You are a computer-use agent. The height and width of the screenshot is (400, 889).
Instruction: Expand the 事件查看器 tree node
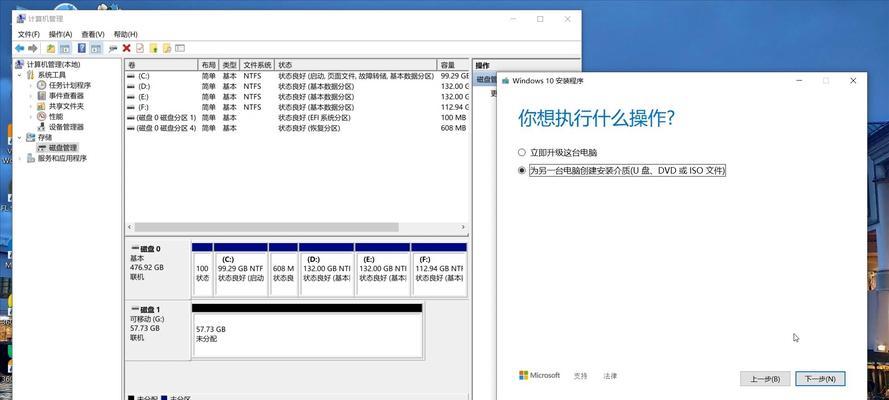pos(32,96)
